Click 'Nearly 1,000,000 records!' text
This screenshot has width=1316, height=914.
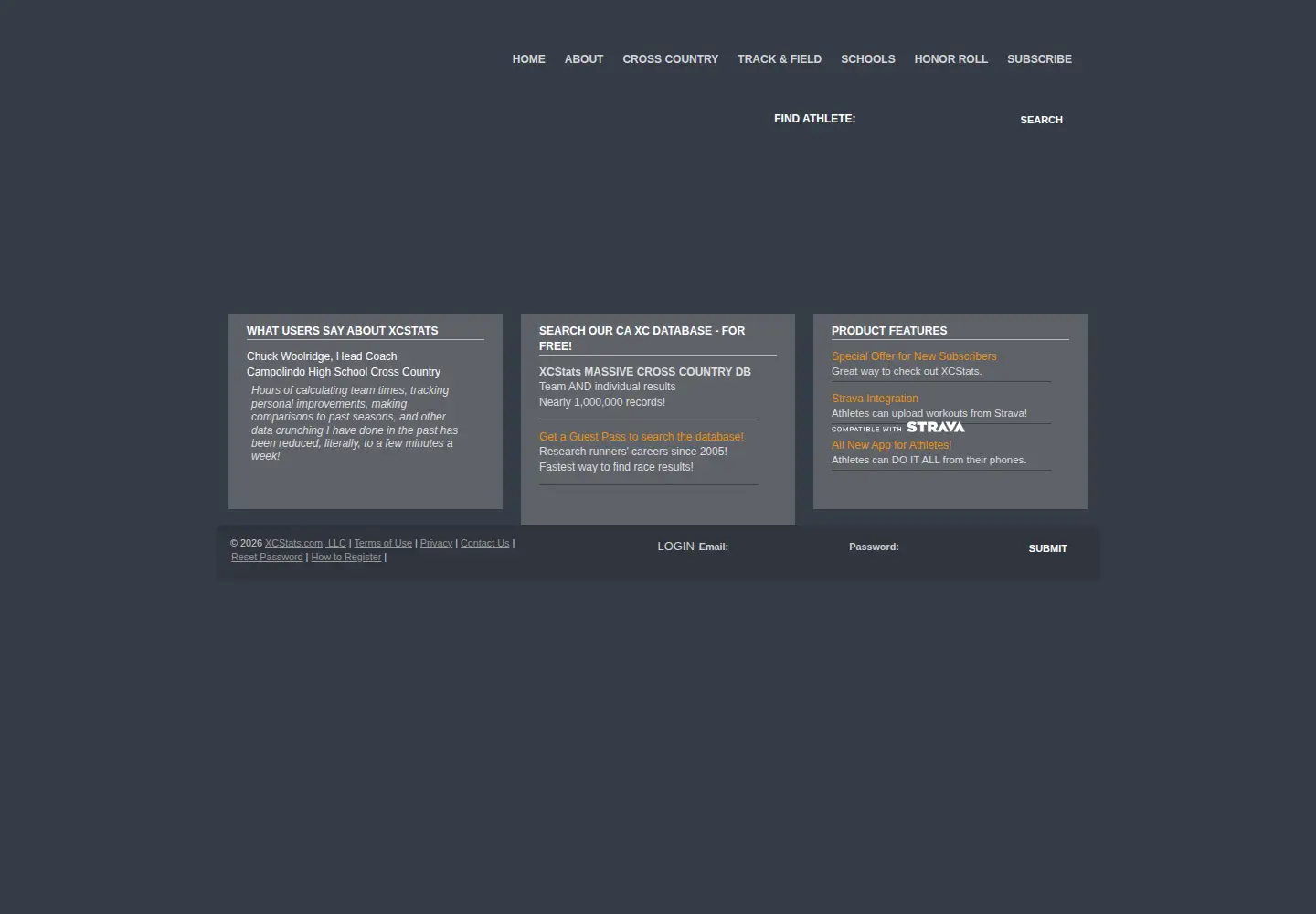pyautogui.click(x=602, y=402)
